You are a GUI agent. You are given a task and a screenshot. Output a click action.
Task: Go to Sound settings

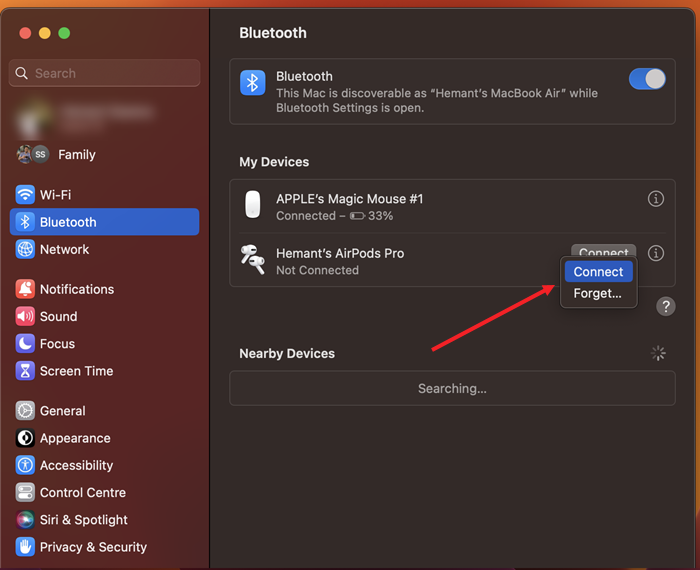[x=58, y=316]
